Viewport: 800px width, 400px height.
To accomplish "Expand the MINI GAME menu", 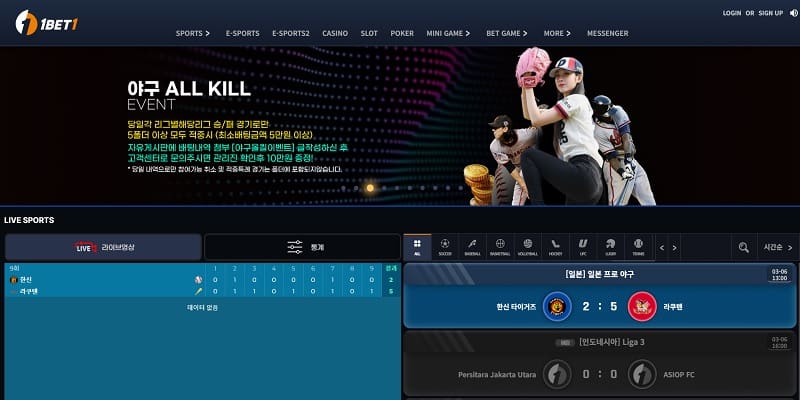I will [x=448, y=33].
